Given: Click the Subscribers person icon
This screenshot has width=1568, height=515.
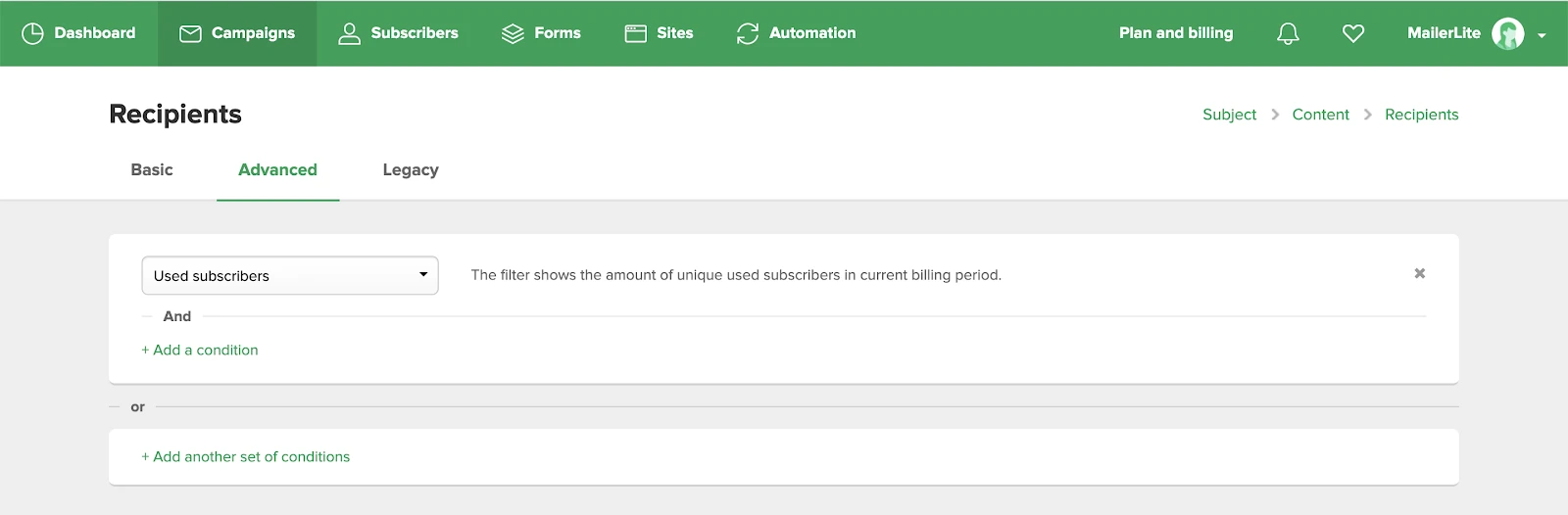Looking at the screenshot, I should coord(349,33).
